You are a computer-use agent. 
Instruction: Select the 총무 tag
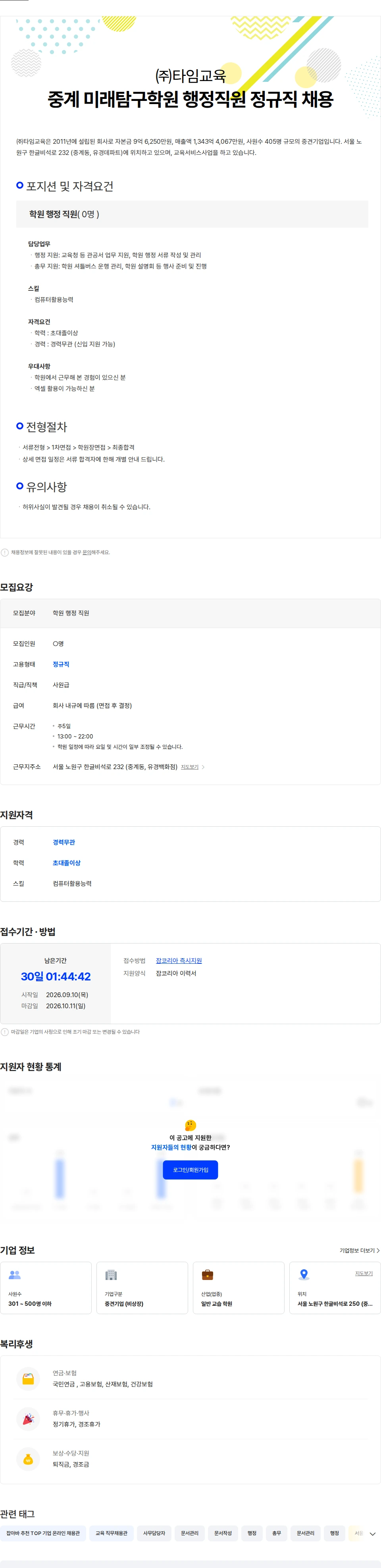pyautogui.click(x=277, y=1533)
